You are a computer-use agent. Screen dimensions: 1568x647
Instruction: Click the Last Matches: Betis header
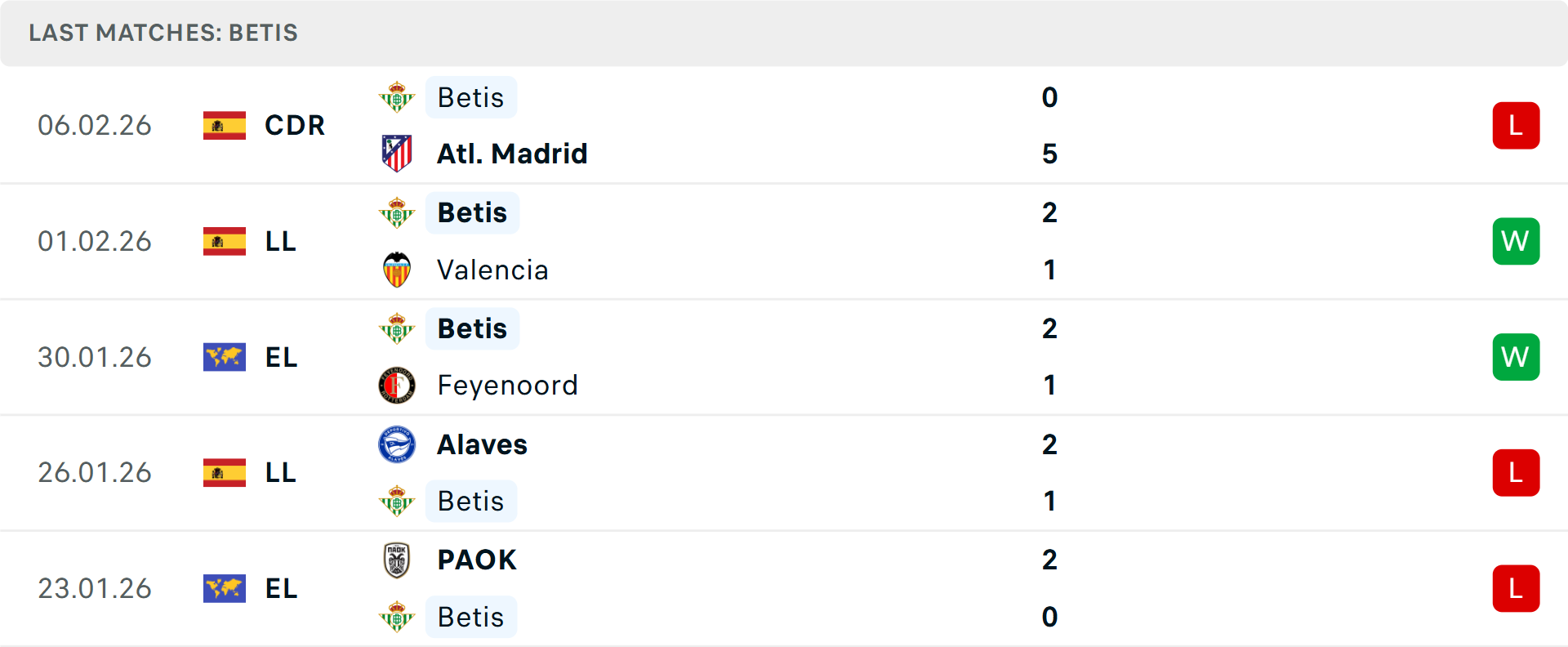(163, 33)
